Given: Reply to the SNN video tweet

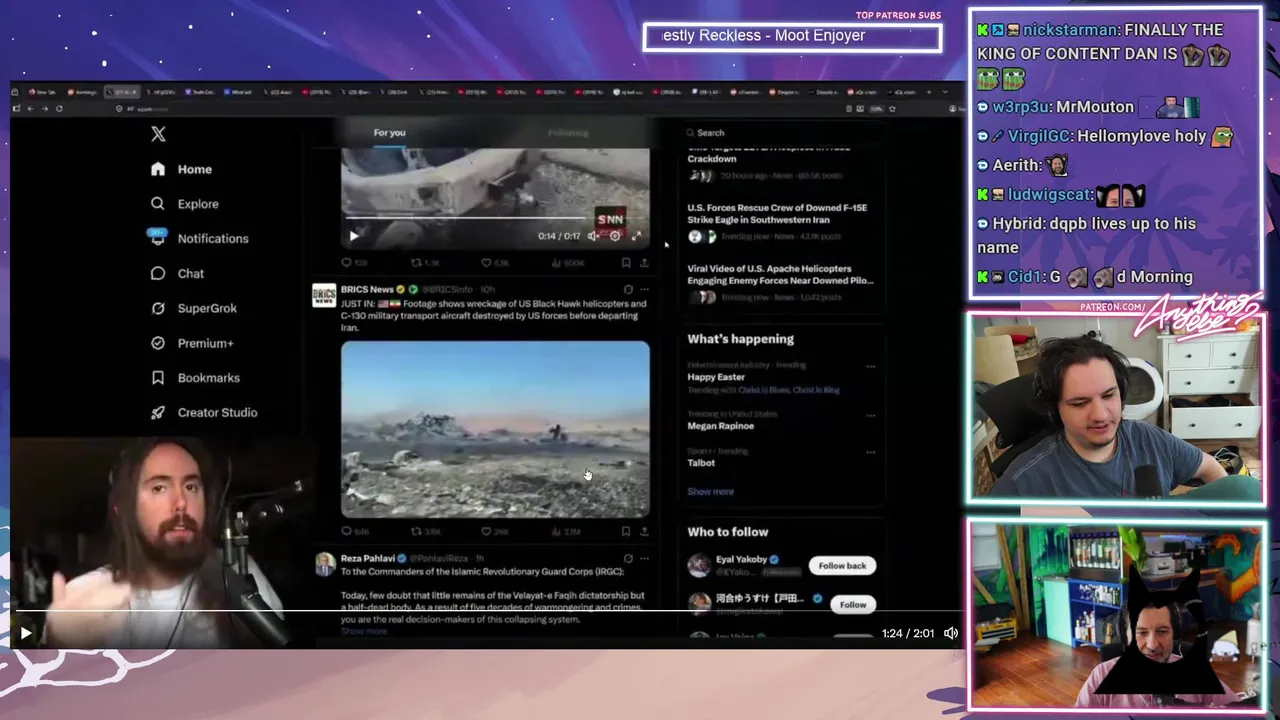Looking at the screenshot, I should click(347, 263).
